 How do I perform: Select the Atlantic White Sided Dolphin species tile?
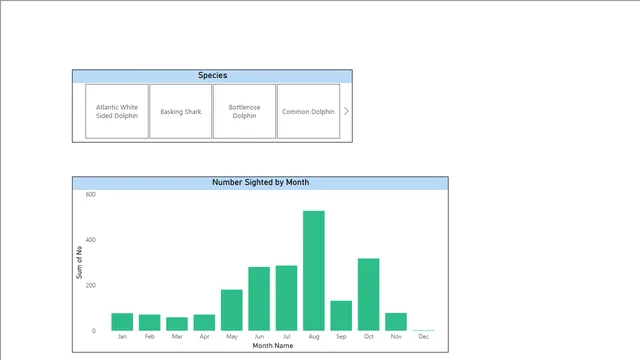(117, 111)
